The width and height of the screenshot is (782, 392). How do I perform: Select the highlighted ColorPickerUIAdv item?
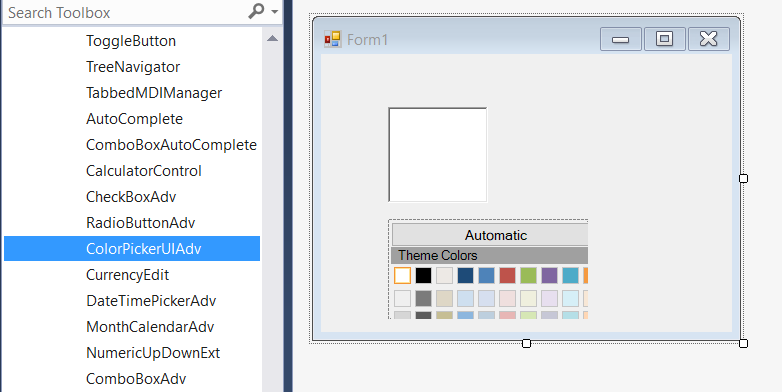(132, 248)
